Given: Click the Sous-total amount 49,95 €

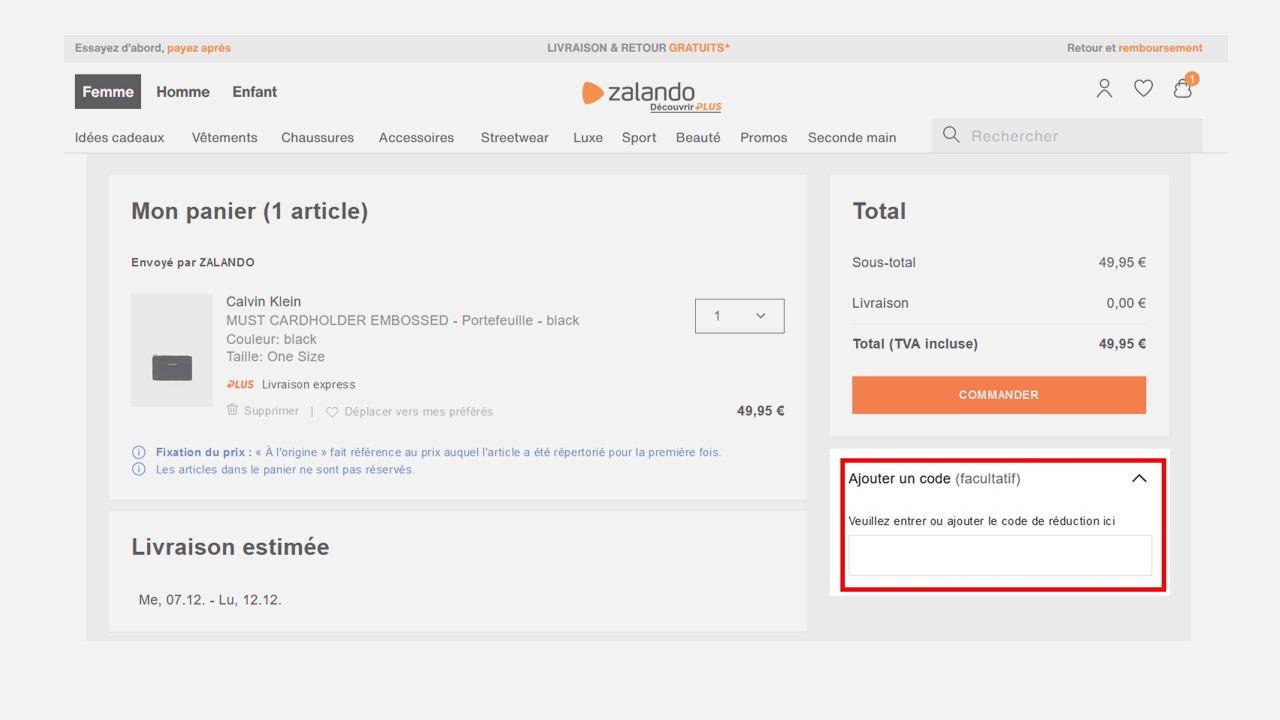Looking at the screenshot, I should tap(1122, 263).
